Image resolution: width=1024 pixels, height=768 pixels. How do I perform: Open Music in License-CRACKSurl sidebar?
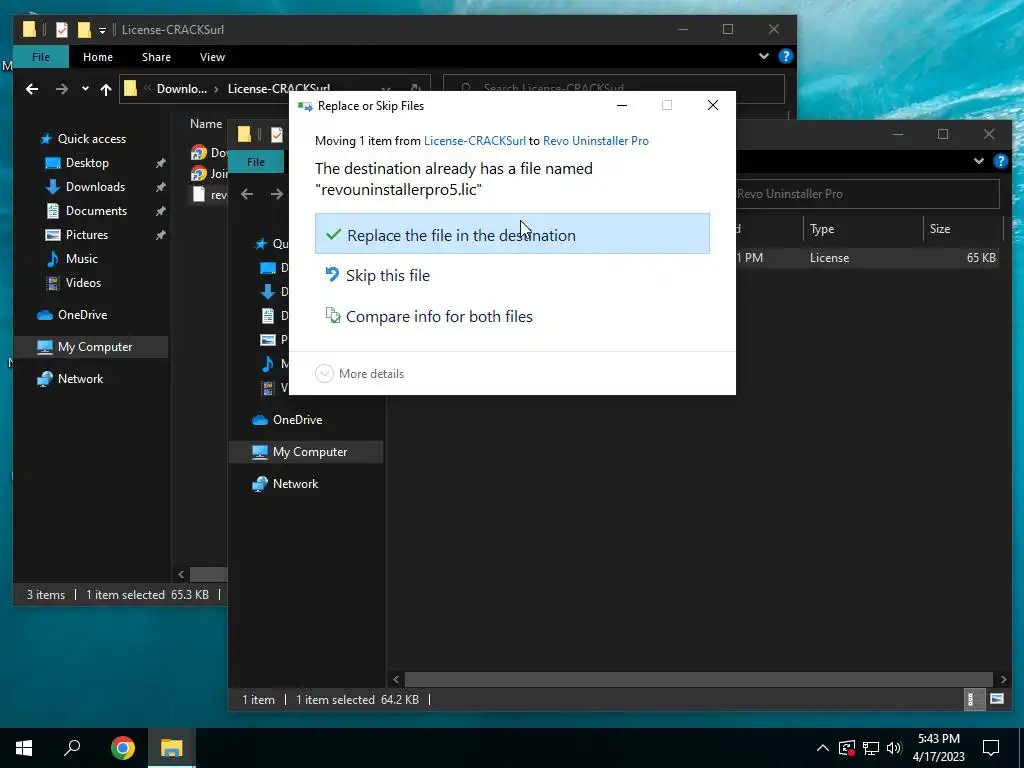click(x=82, y=259)
